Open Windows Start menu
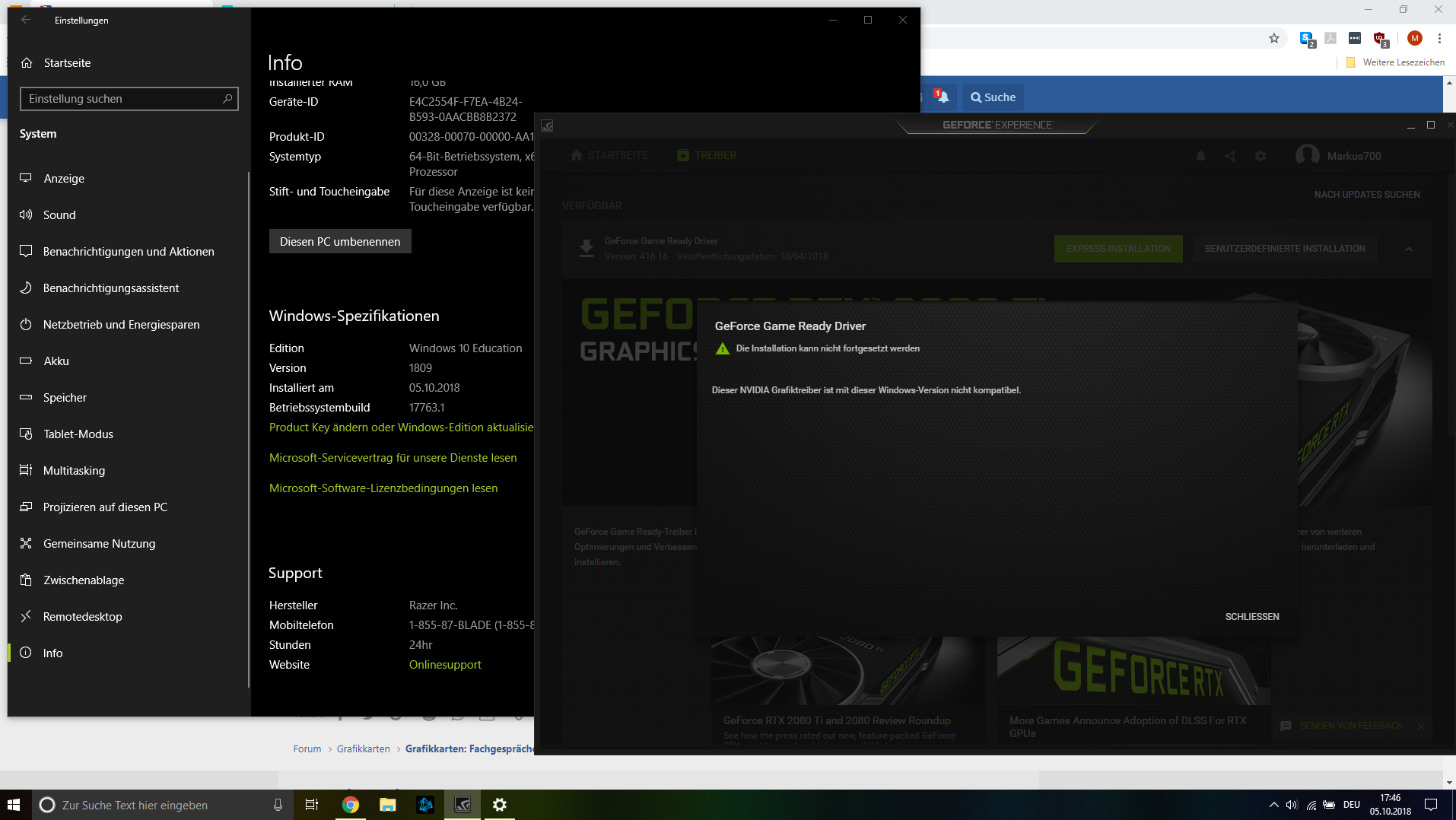The image size is (1456, 820). tap(14, 805)
